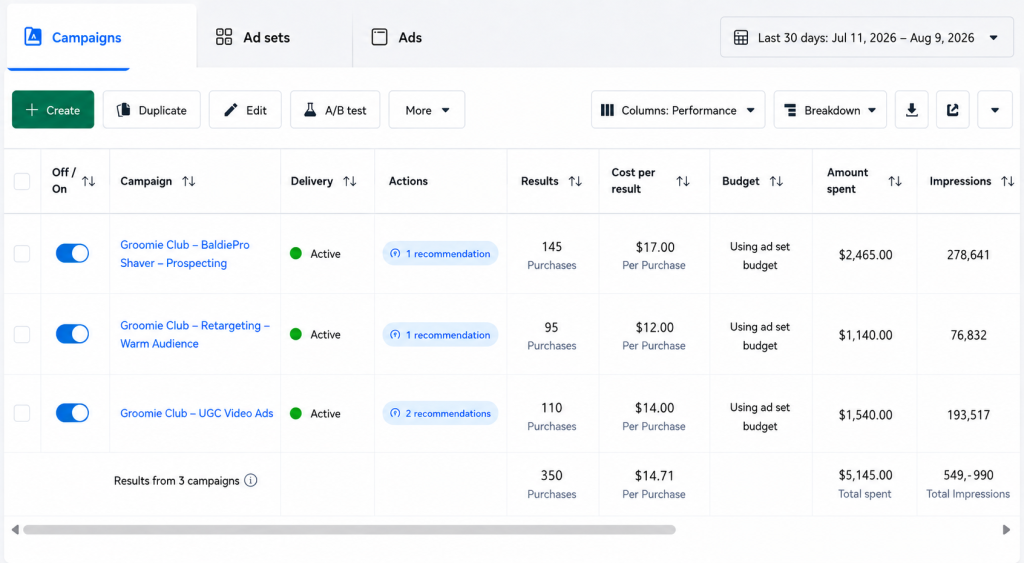The width and height of the screenshot is (1024, 563).
Task: Open Columns: Performance dropdown
Action: click(678, 110)
